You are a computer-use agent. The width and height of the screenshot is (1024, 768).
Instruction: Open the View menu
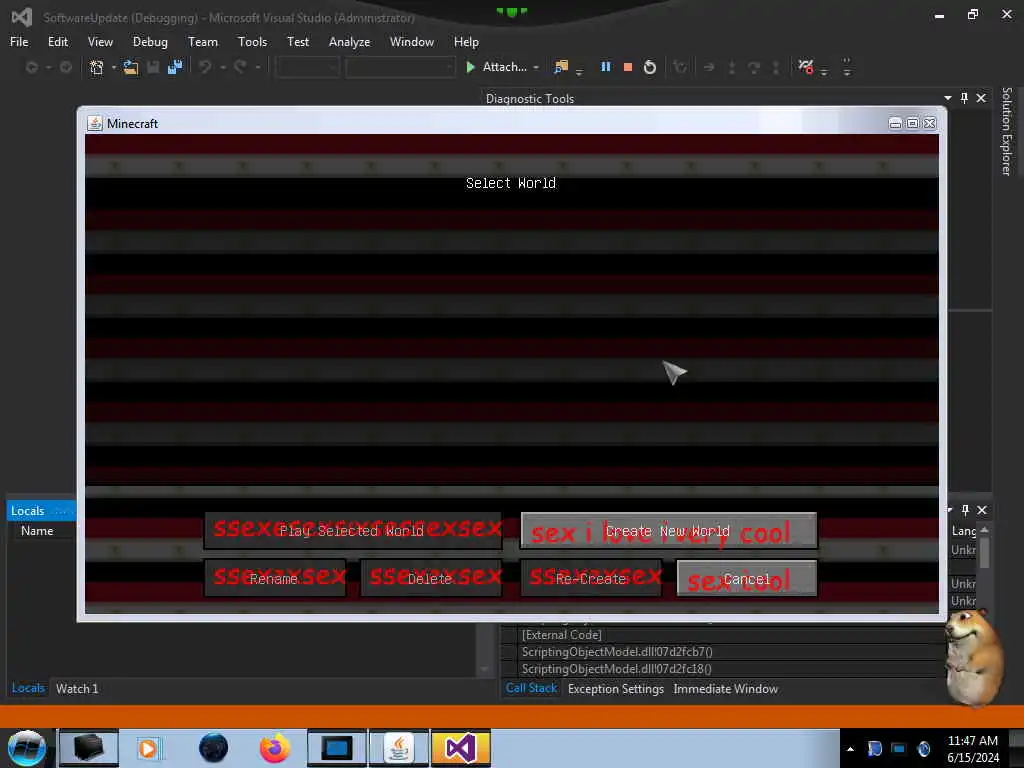coord(101,42)
